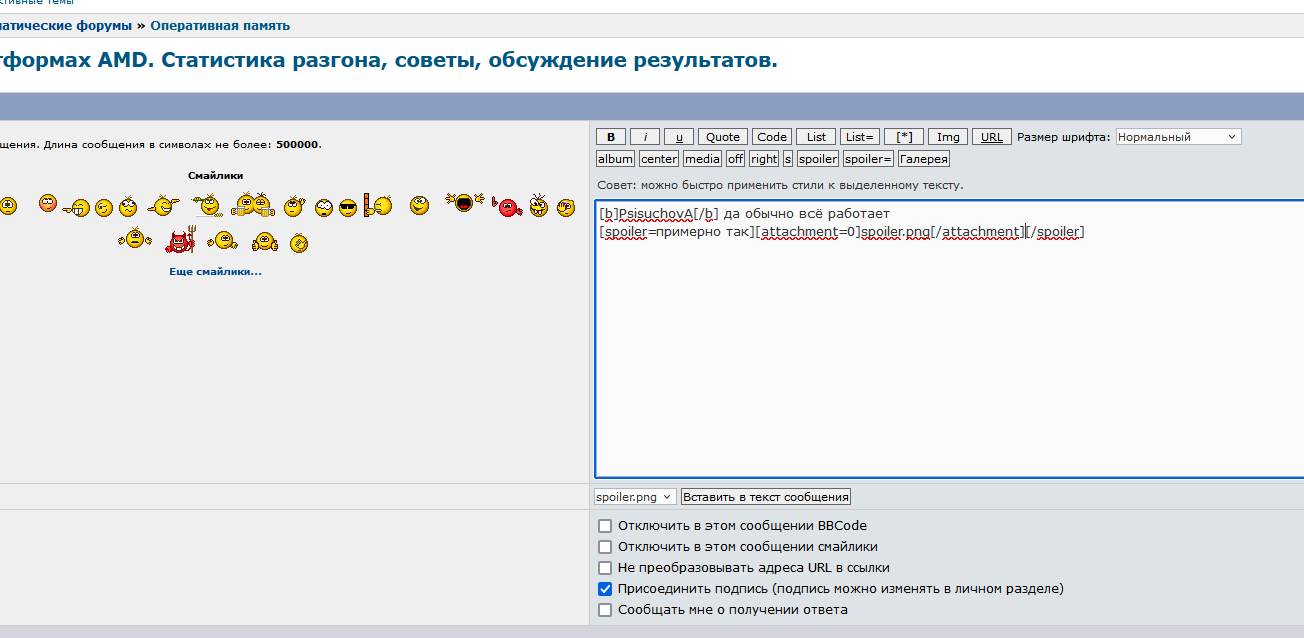
Task: Toggle Отключить в этом сообщении BBCode checkbox
Action: (604, 526)
